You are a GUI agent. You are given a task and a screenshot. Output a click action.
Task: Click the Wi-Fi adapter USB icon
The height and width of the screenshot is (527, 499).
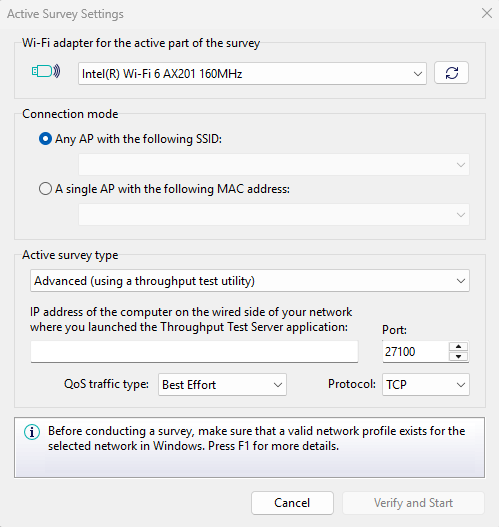click(46, 71)
